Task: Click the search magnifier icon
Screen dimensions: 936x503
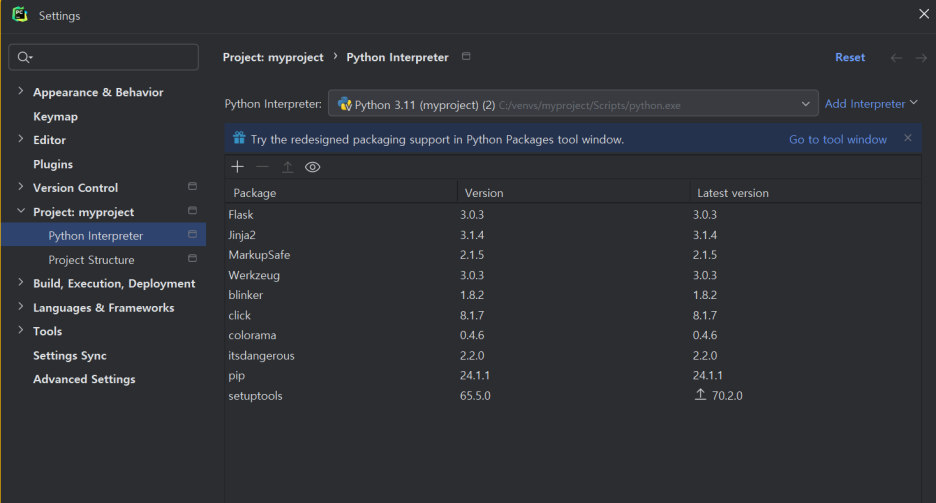Action: click(24, 57)
